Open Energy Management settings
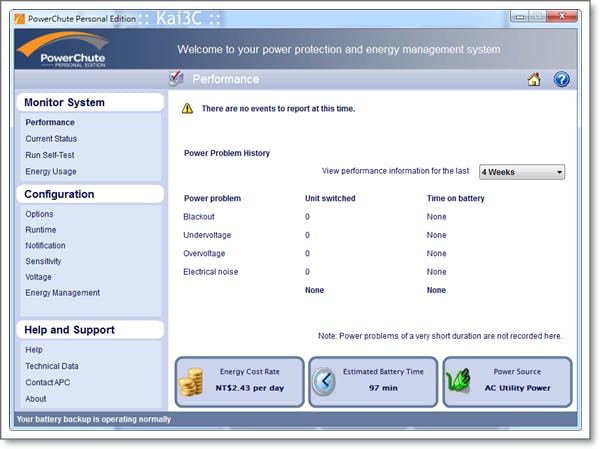This screenshot has width=600, height=449. click(63, 293)
